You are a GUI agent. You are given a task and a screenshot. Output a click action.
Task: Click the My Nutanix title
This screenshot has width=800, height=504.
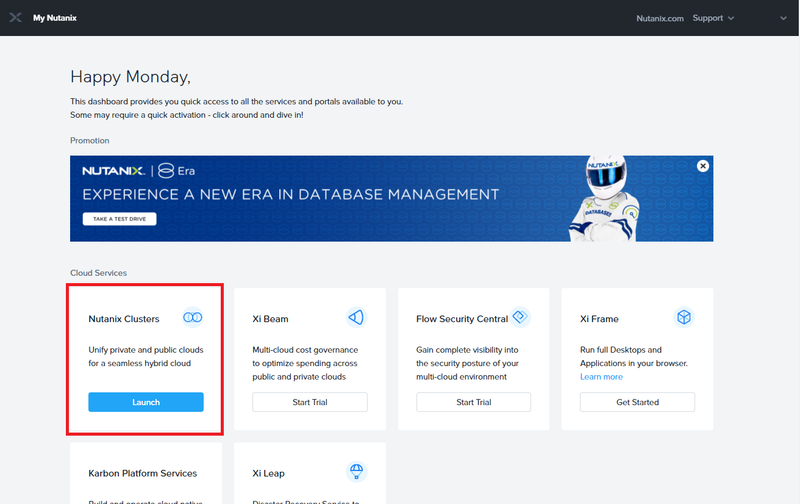pyautogui.click(x=55, y=18)
